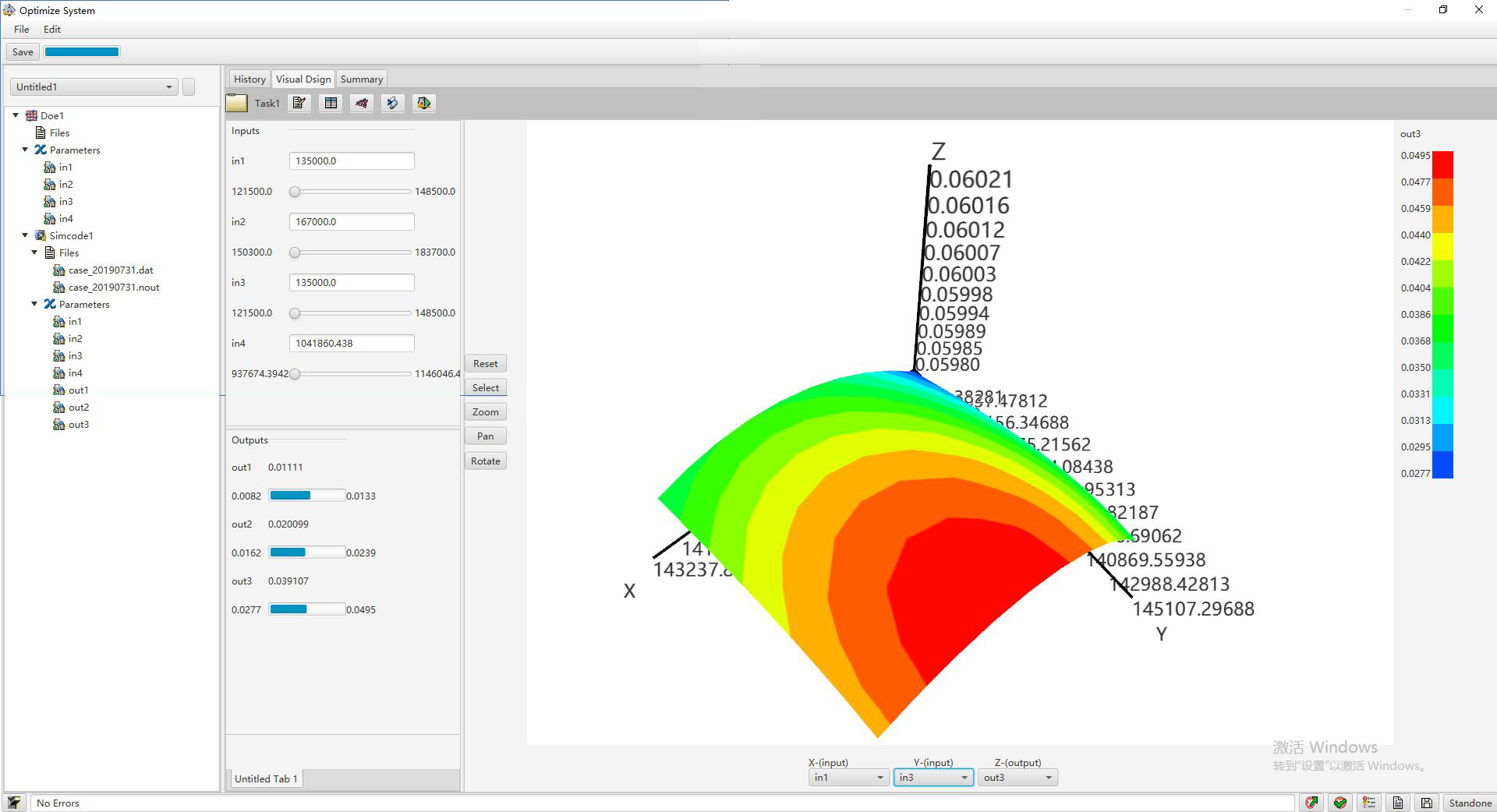The image size is (1497, 812).
Task: Click the Save button
Action: [23, 51]
